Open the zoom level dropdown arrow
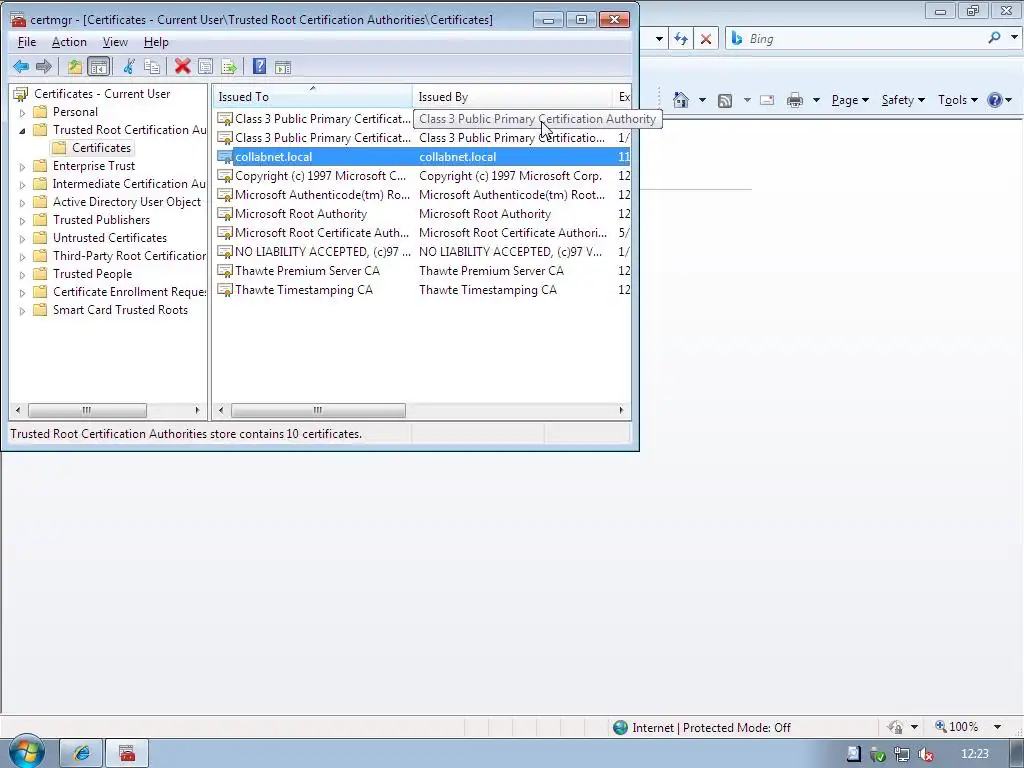This screenshot has height=768, width=1024. tap(997, 727)
